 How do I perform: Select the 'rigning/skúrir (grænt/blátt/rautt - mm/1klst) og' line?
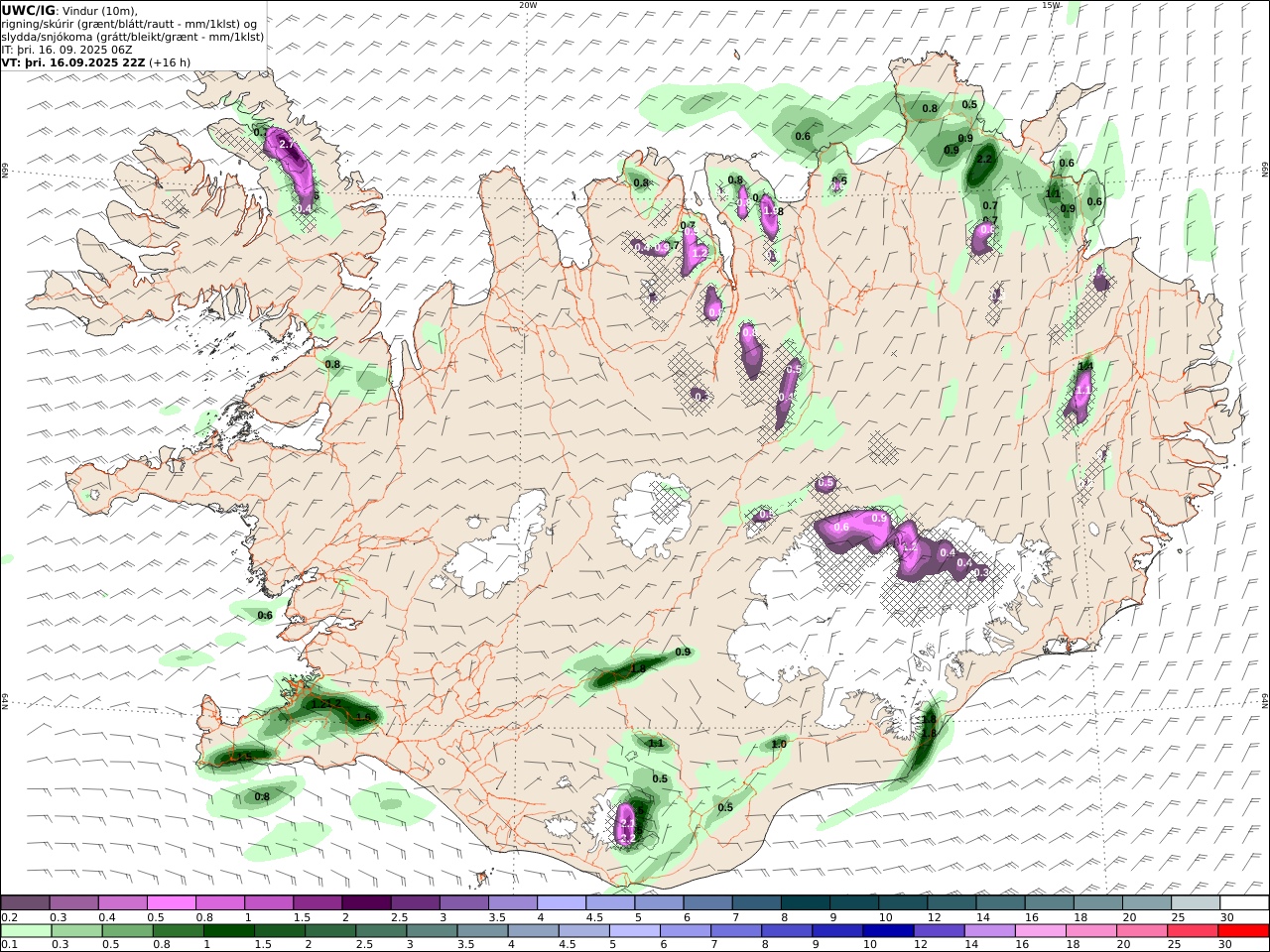pos(128,24)
